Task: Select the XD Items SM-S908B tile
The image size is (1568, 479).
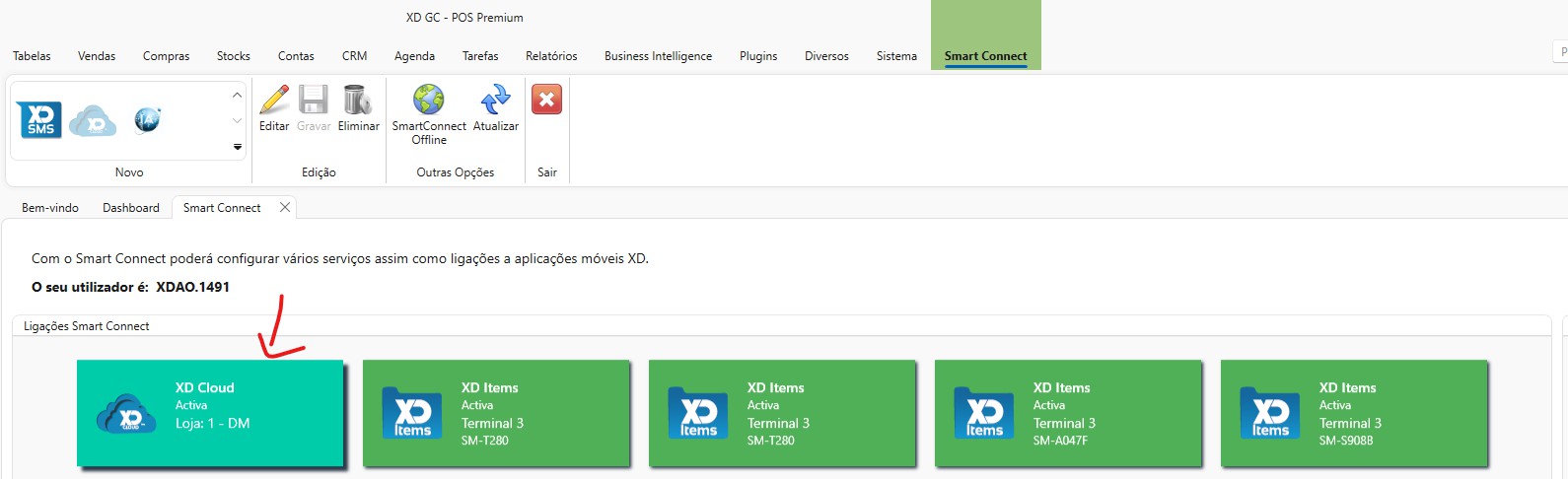Action: pos(1354,413)
